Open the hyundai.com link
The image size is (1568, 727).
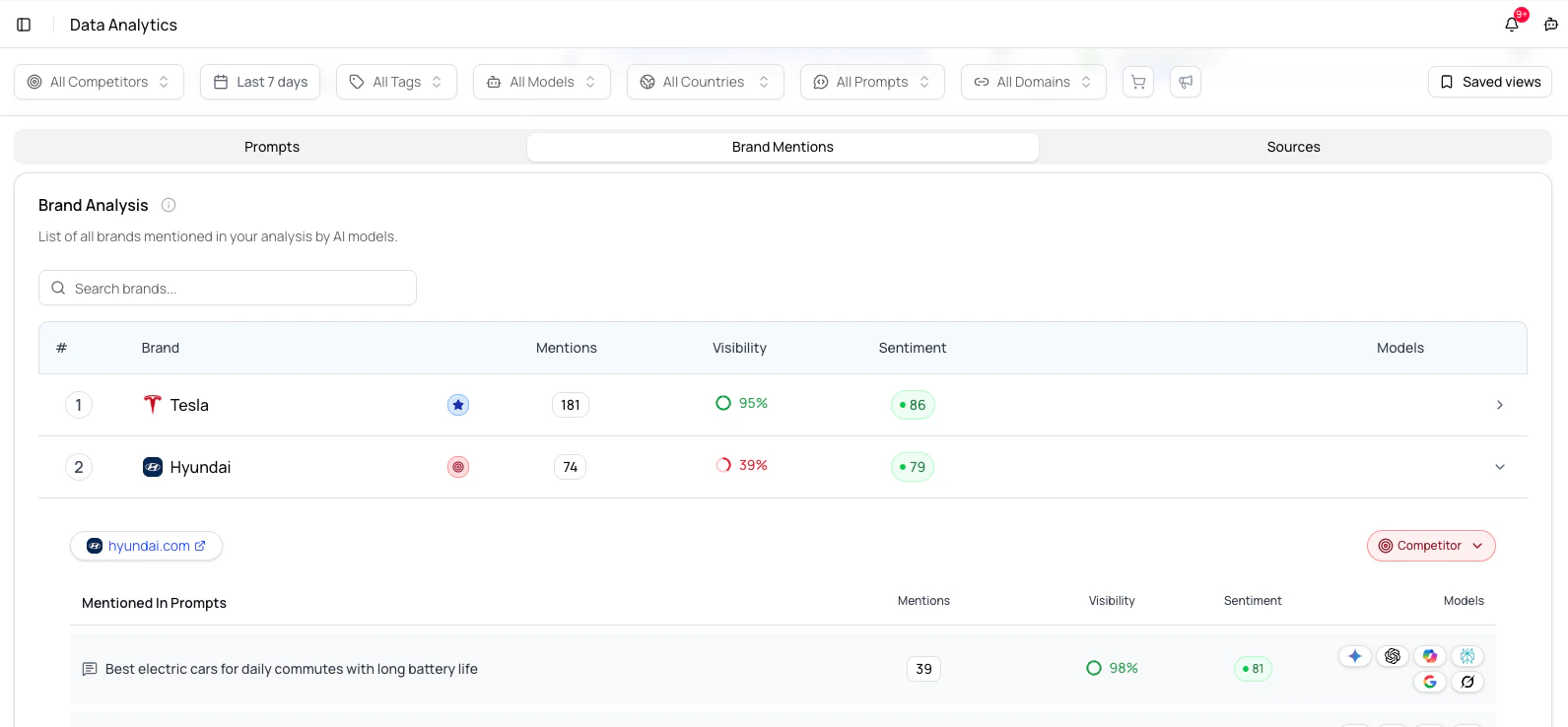(x=147, y=546)
